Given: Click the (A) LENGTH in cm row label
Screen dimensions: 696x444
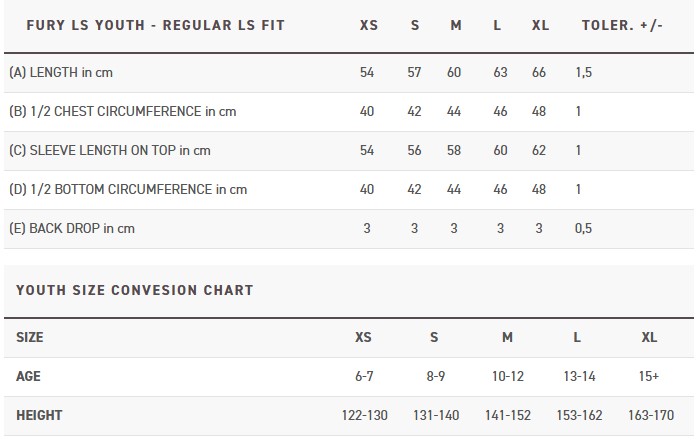Looking at the screenshot, I should (61, 72).
